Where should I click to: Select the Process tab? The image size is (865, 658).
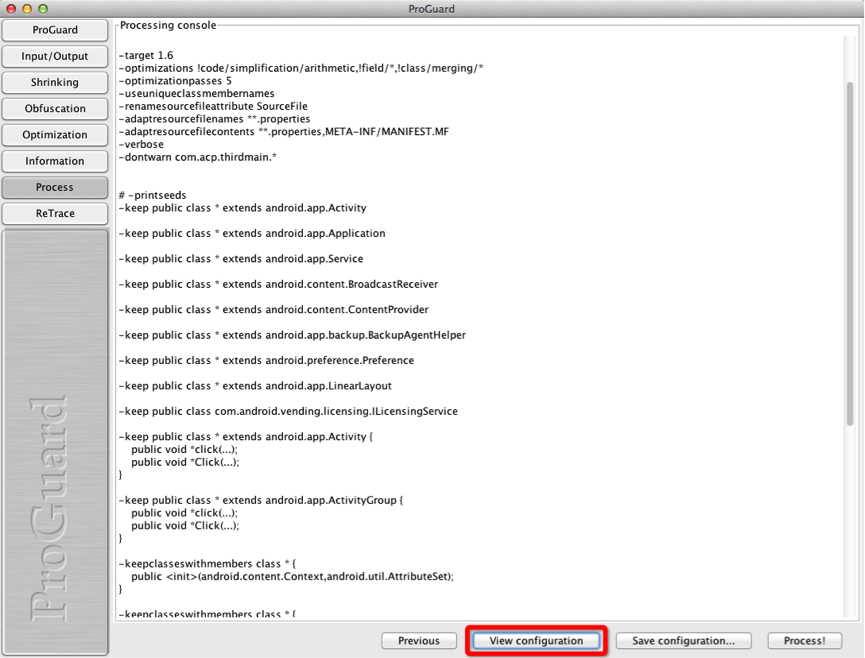[55, 187]
